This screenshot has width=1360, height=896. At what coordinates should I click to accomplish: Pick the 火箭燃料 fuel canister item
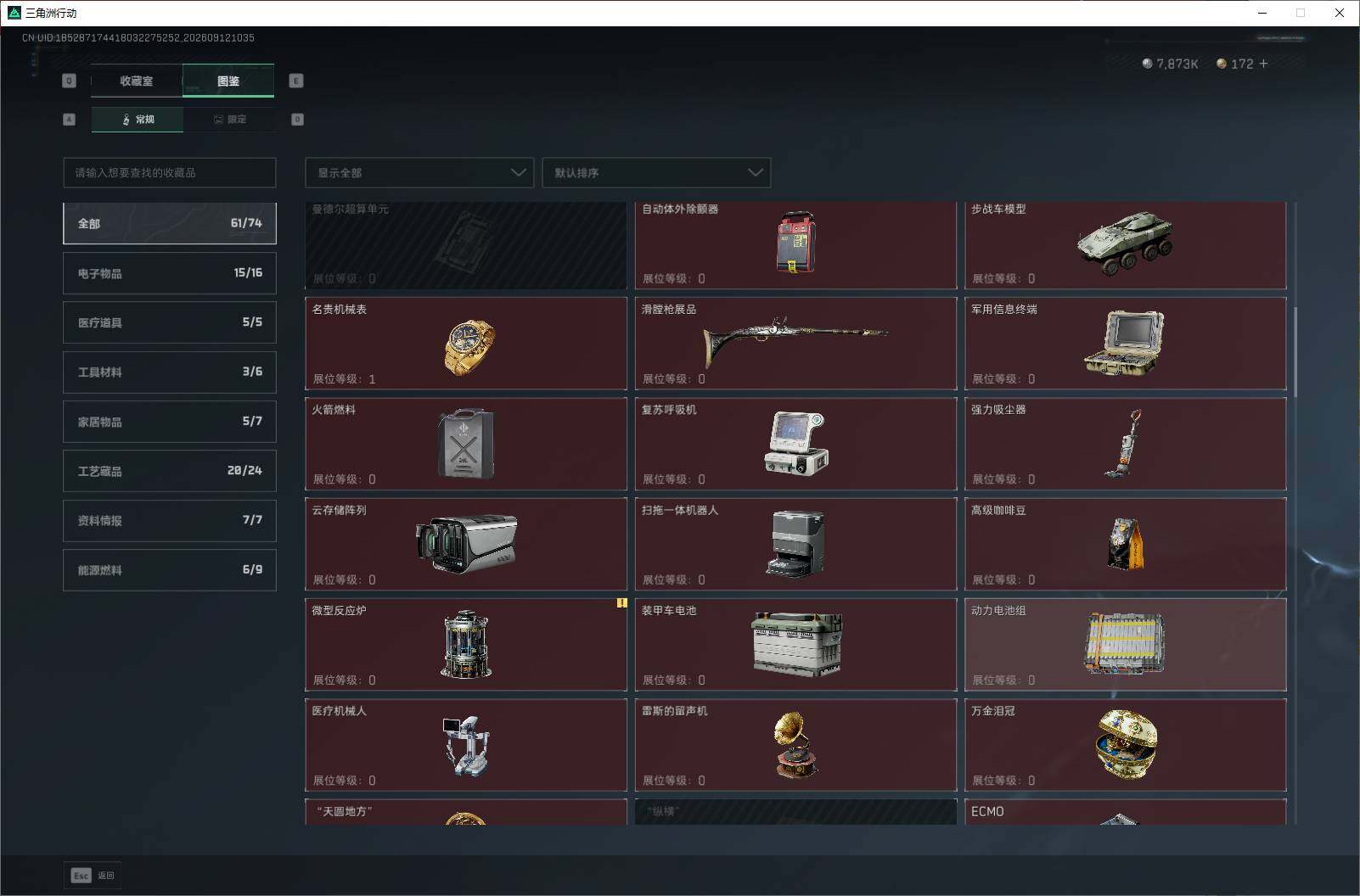[466, 444]
